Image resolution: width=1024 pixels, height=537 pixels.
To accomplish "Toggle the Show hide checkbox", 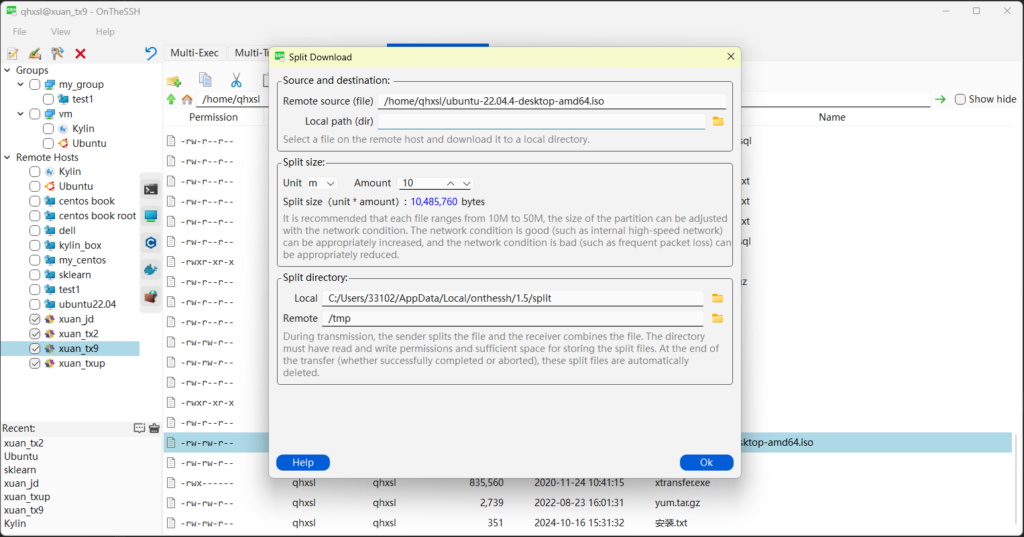I will click(x=960, y=99).
